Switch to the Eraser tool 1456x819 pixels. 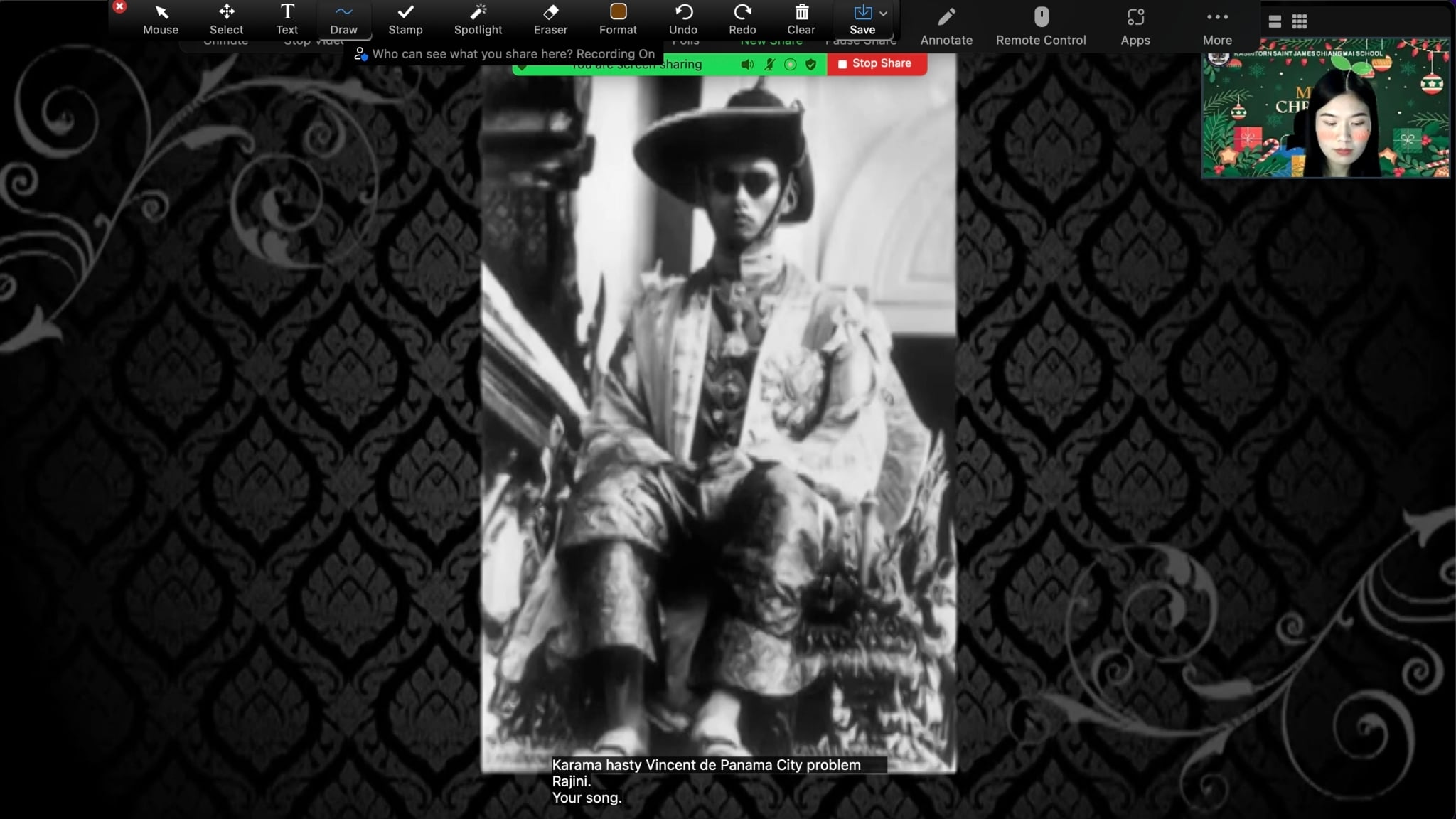pos(550,19)
